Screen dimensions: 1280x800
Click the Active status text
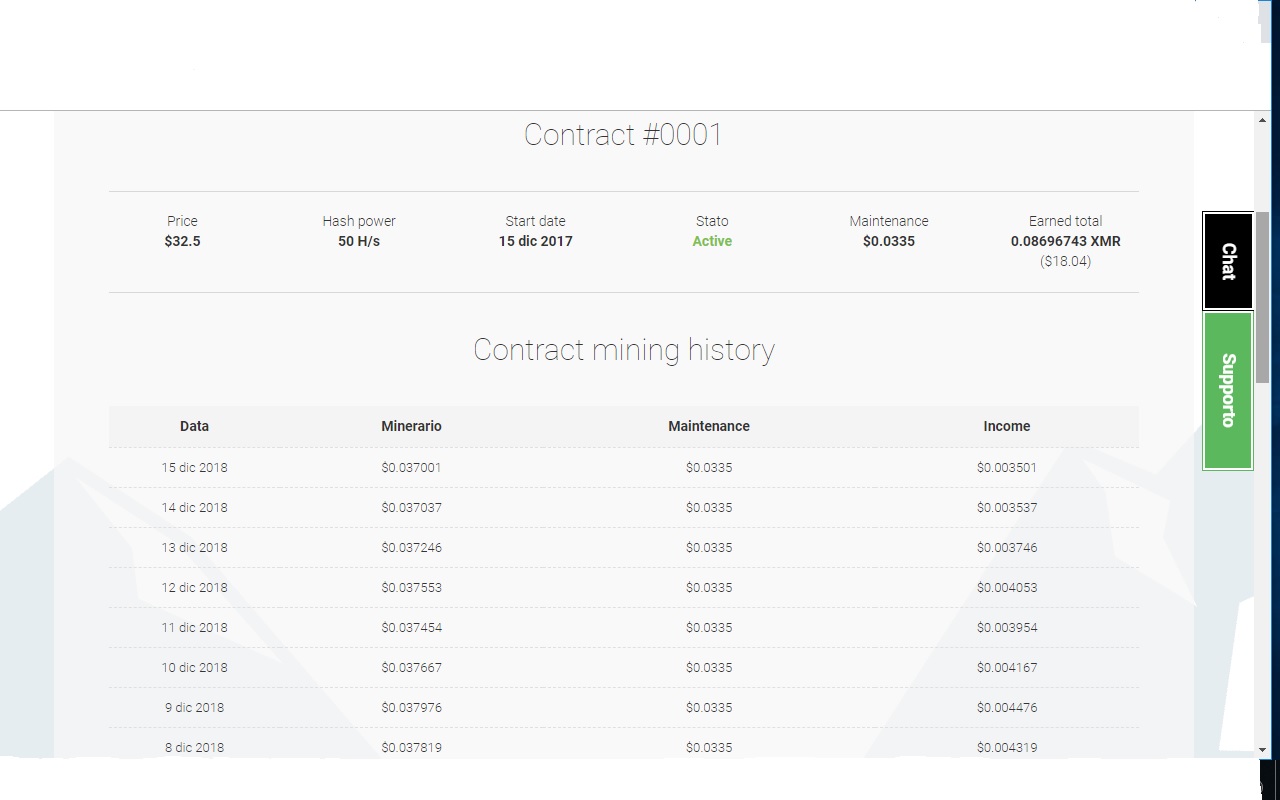pyautogui.click(x=712, y=241)
